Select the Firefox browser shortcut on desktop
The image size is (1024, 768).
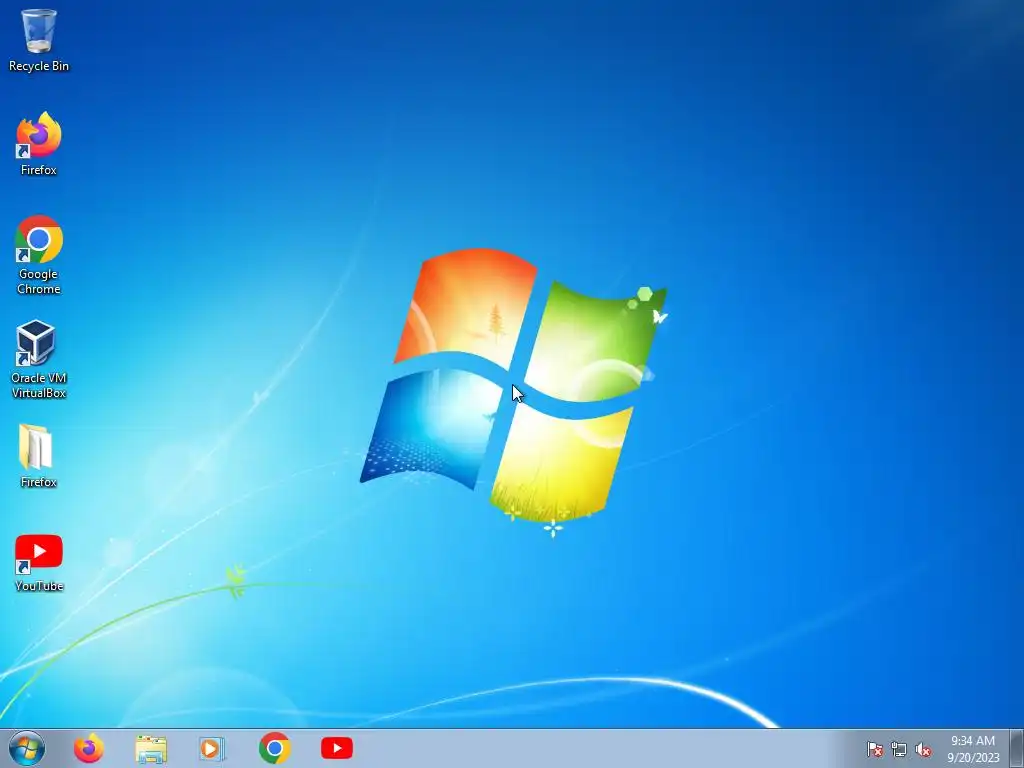39,144
